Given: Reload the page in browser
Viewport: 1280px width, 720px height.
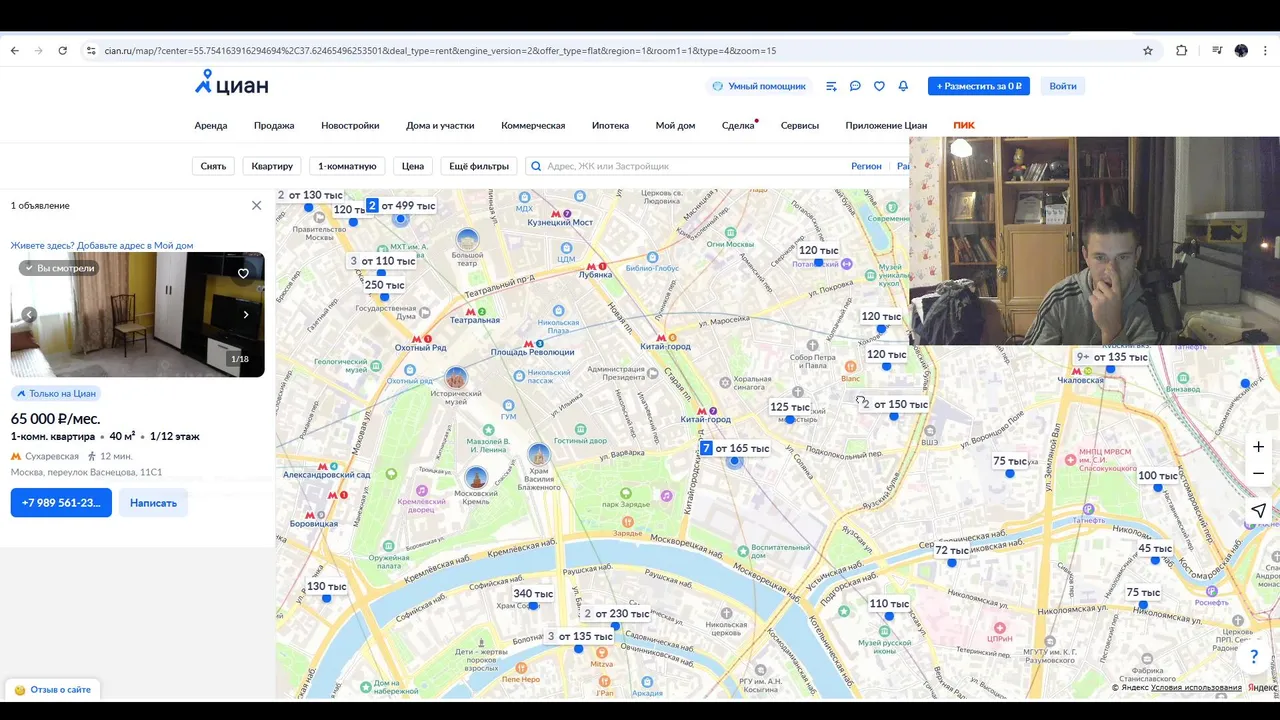Looking at the screenshot, I should 62,51.
